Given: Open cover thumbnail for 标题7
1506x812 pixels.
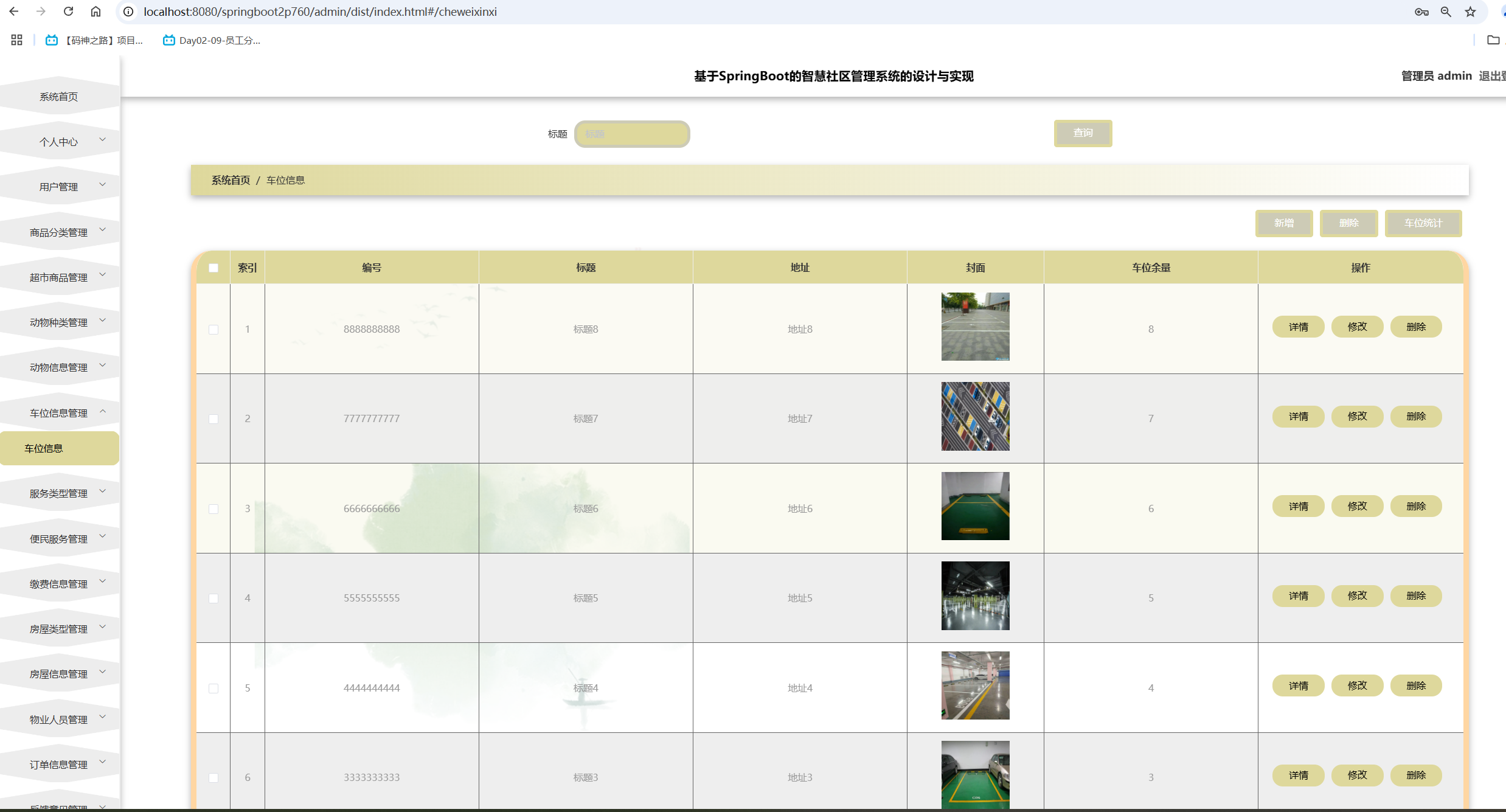Looking at the screenshot, I should click(975, 417).
